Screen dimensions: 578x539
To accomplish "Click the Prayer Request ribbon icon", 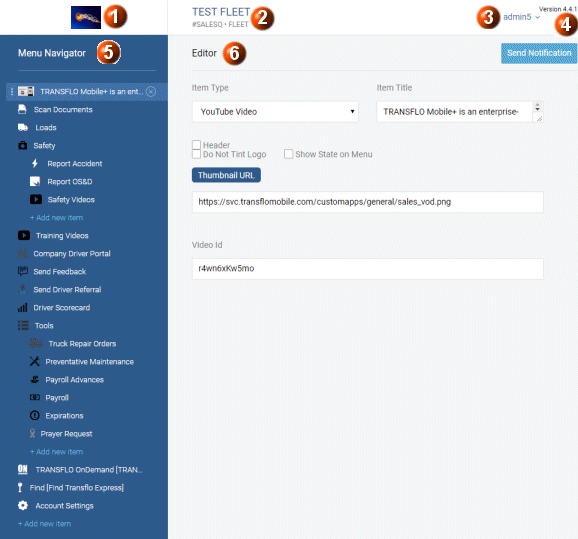I will coord(32,434).
